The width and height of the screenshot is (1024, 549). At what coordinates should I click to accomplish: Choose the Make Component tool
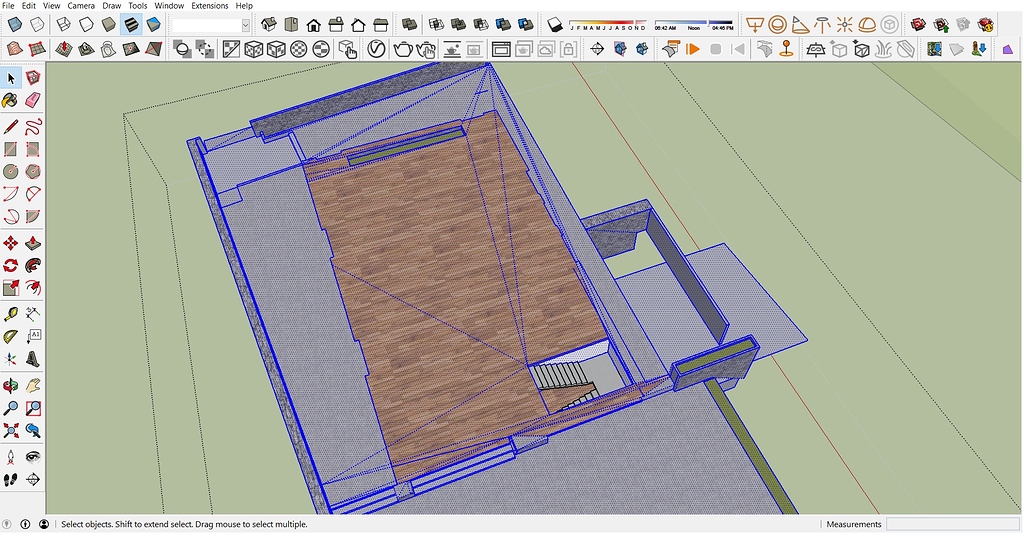pyautogui.click(x=33, y=78)
